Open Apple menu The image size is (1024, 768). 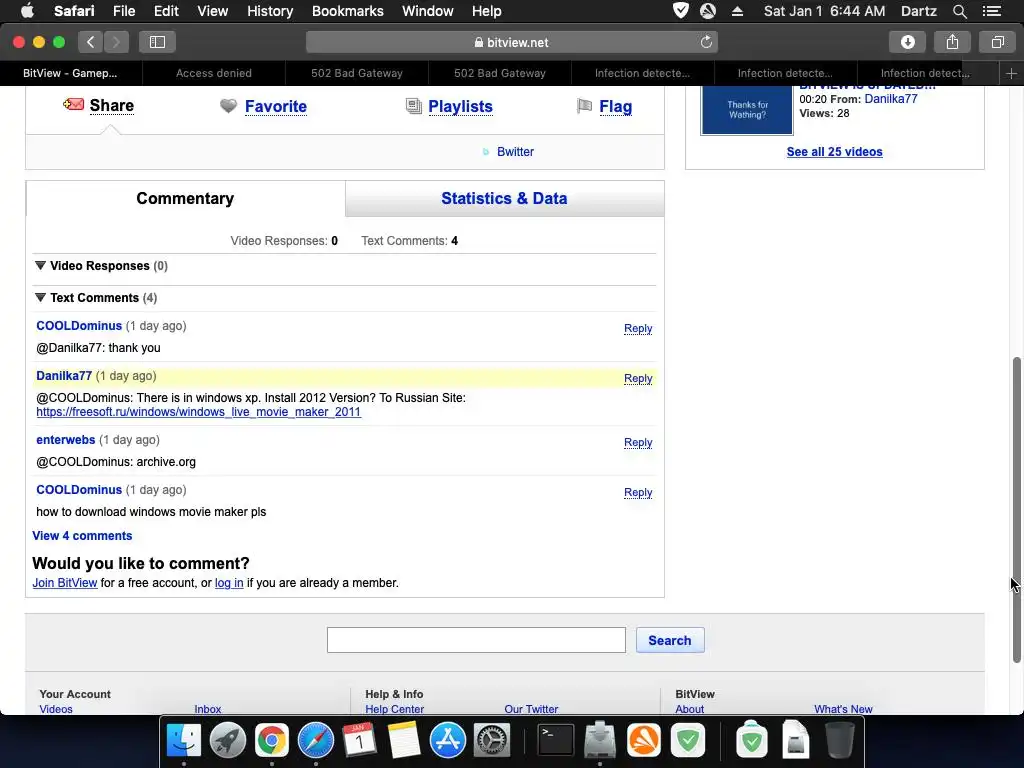click(x=27, y=11)
